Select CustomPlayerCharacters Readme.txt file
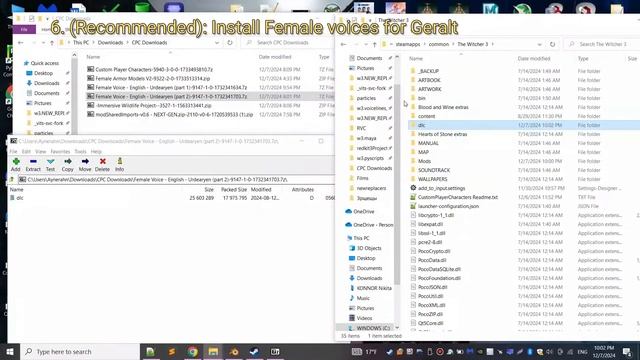 coord(458,197)
